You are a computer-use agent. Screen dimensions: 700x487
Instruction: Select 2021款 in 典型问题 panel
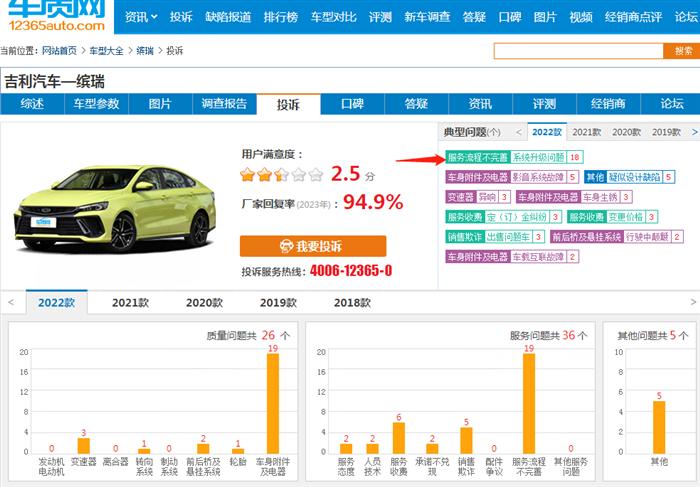pyautogui.click(x=587, y=132)
